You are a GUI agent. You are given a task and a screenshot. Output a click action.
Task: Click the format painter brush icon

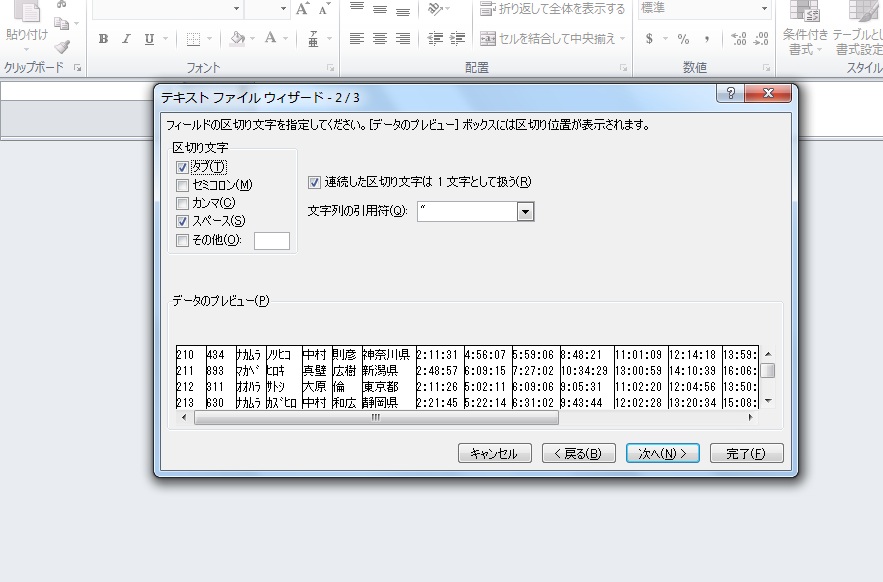(62, 46)
